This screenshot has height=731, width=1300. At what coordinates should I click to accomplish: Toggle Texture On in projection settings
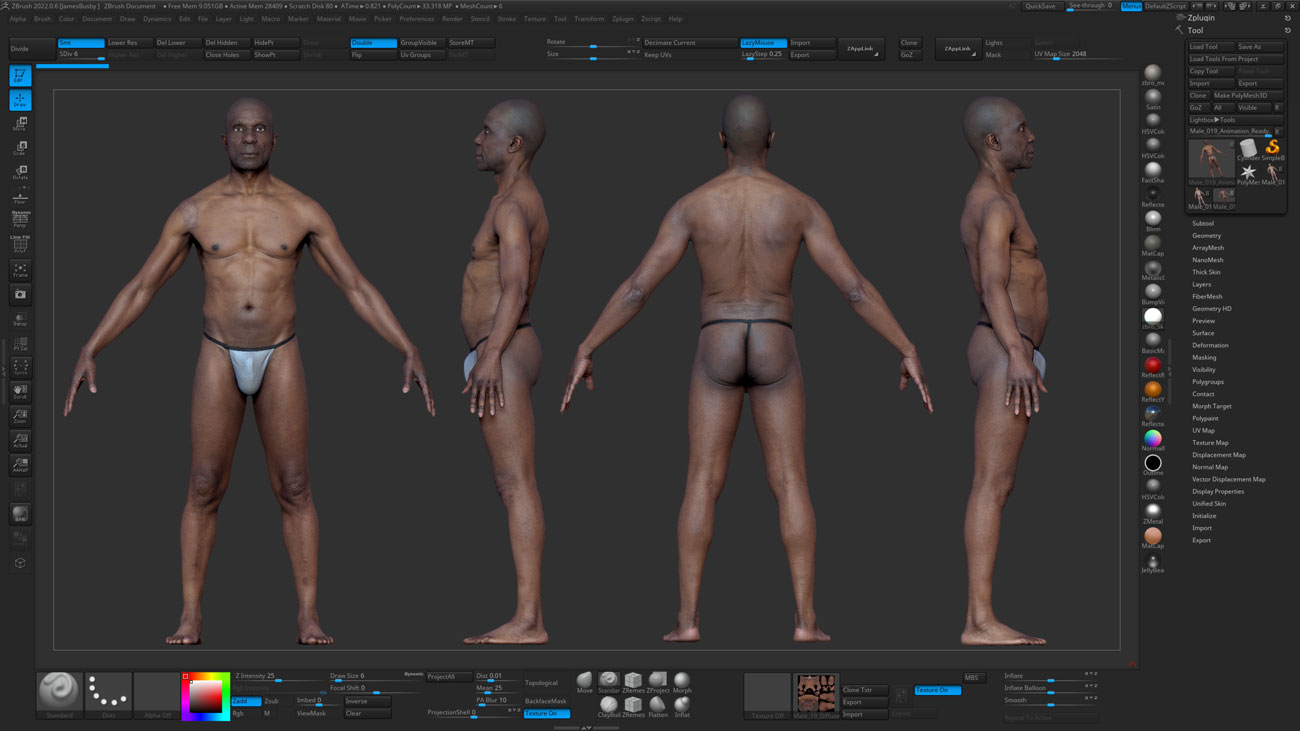(x=547, y=714)
